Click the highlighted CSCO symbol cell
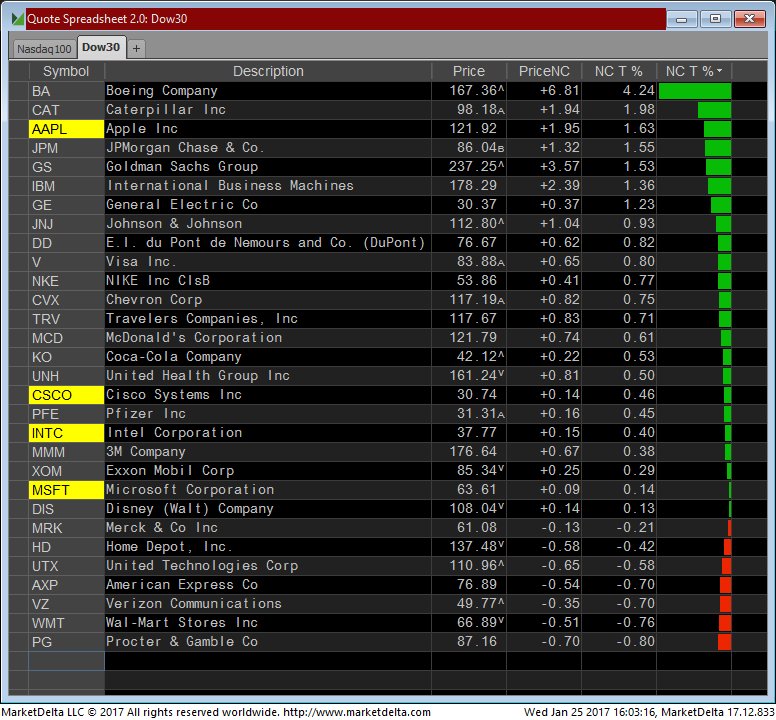 66,395
